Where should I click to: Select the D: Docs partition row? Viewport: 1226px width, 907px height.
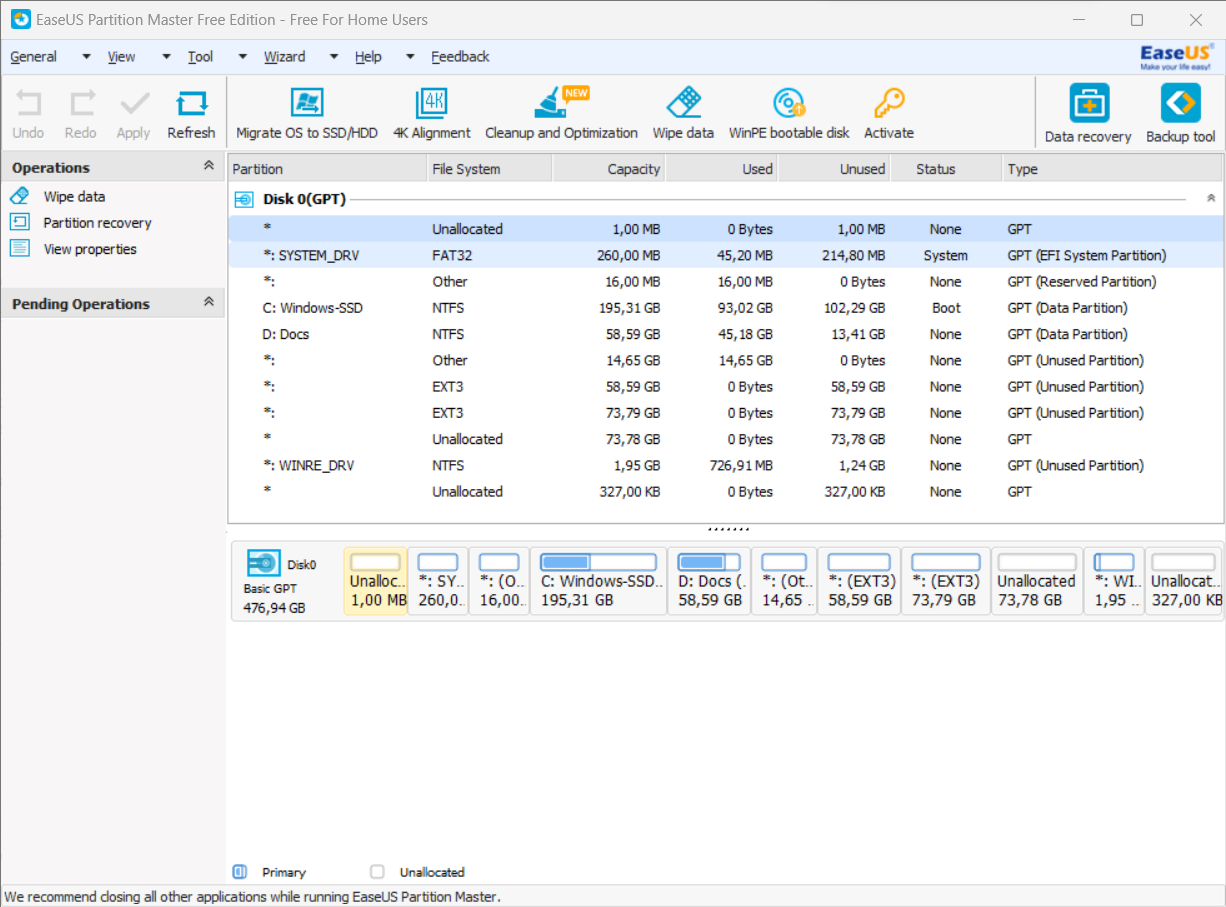pos(726,334)
